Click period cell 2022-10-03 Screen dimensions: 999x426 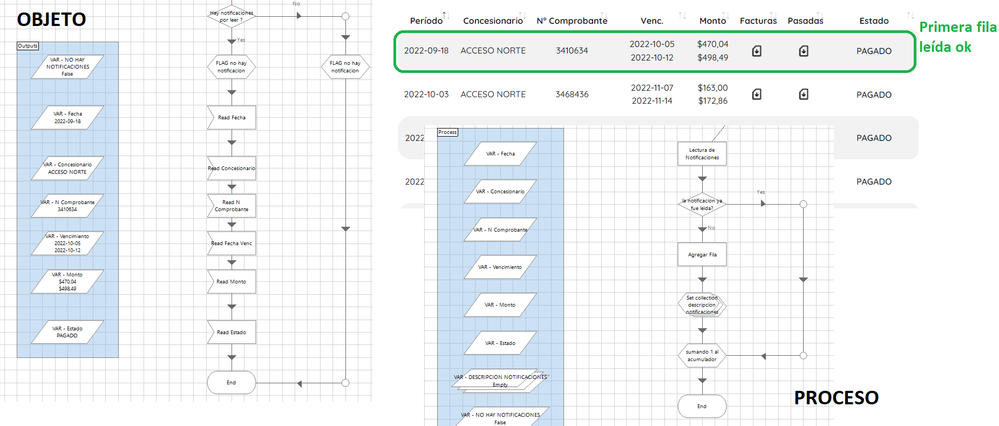(x=426, y=94)
